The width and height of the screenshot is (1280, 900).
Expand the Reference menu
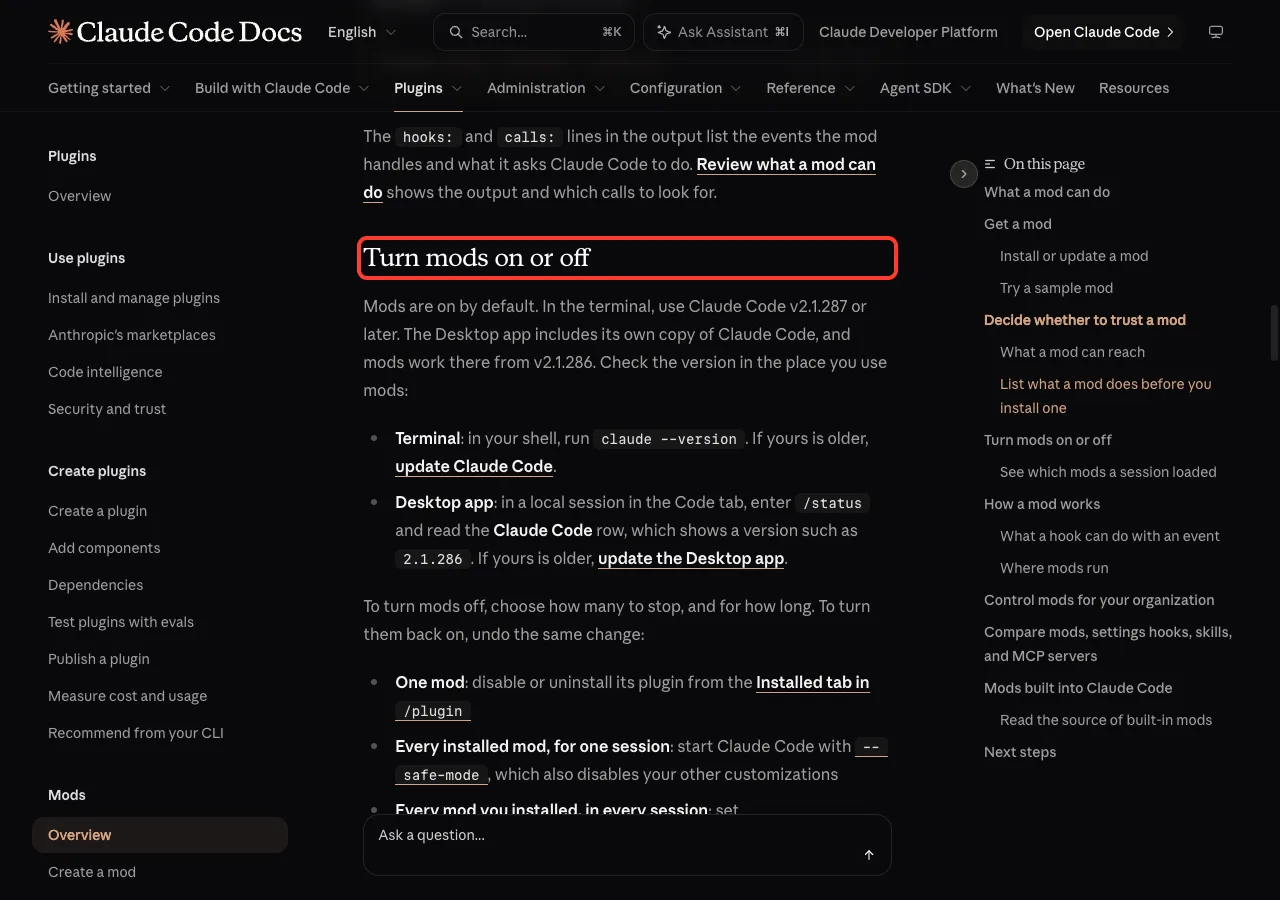(811, 88)
